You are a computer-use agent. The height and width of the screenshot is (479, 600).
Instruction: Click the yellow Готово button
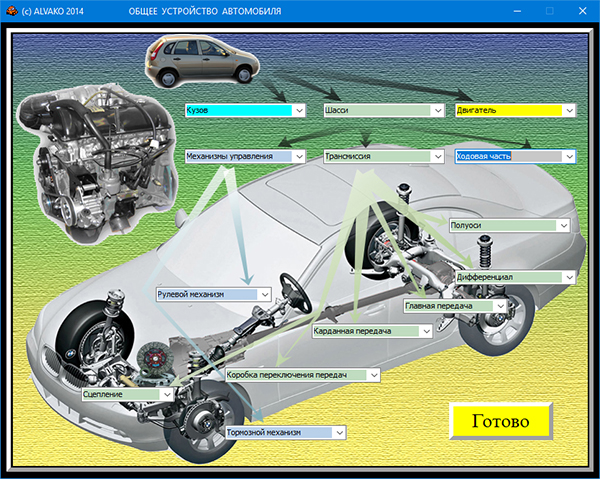click(501, 421)
